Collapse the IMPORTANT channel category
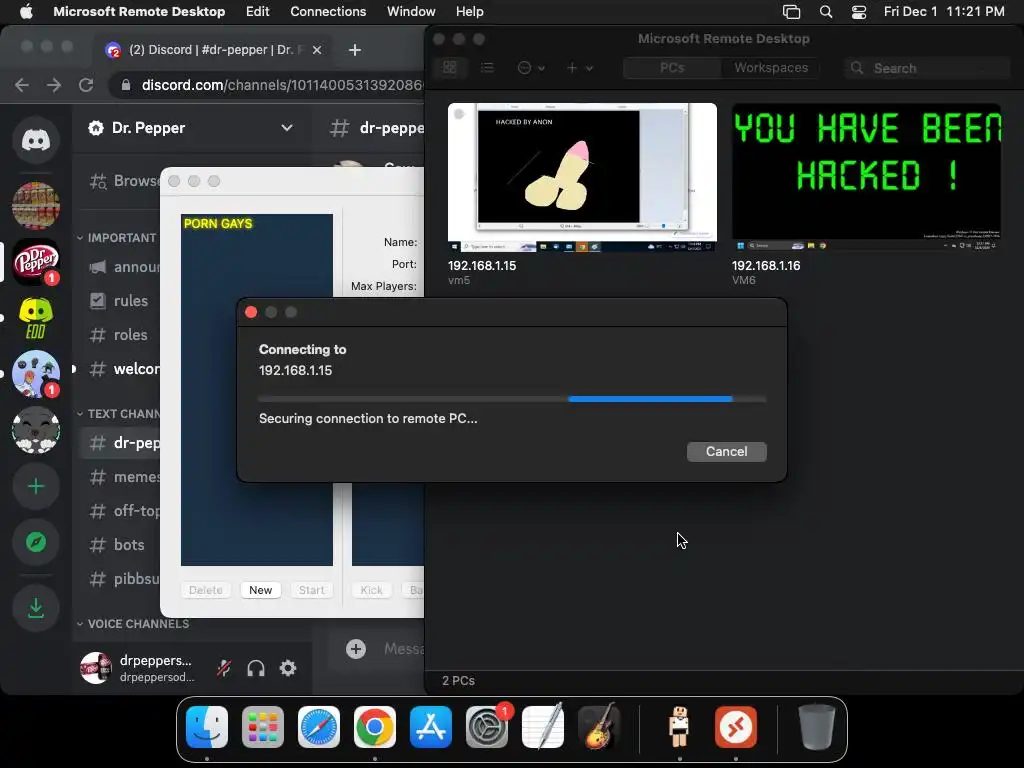 pos(118,238)
